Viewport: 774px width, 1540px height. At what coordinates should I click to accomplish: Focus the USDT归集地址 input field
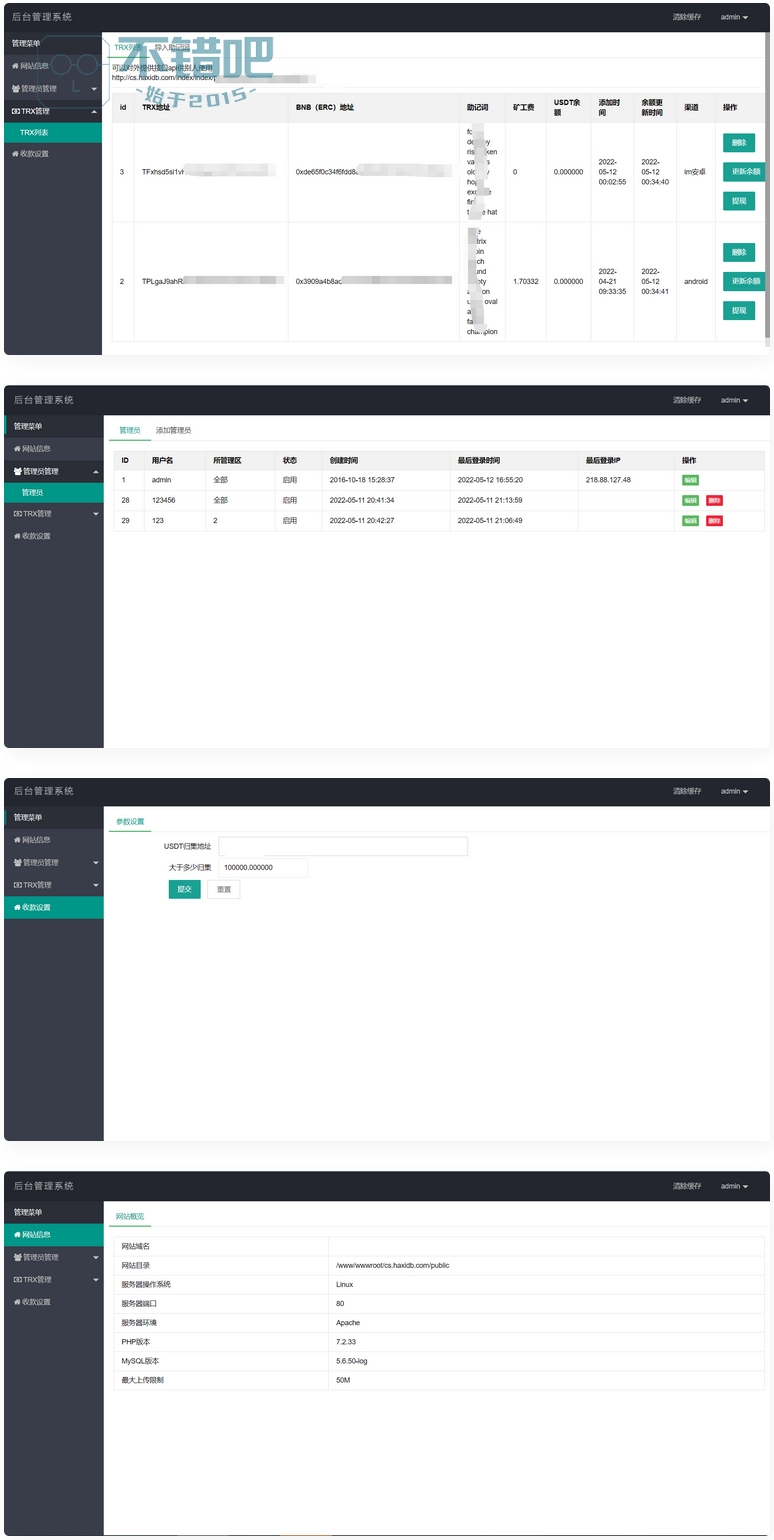click(x=342, y=846)
